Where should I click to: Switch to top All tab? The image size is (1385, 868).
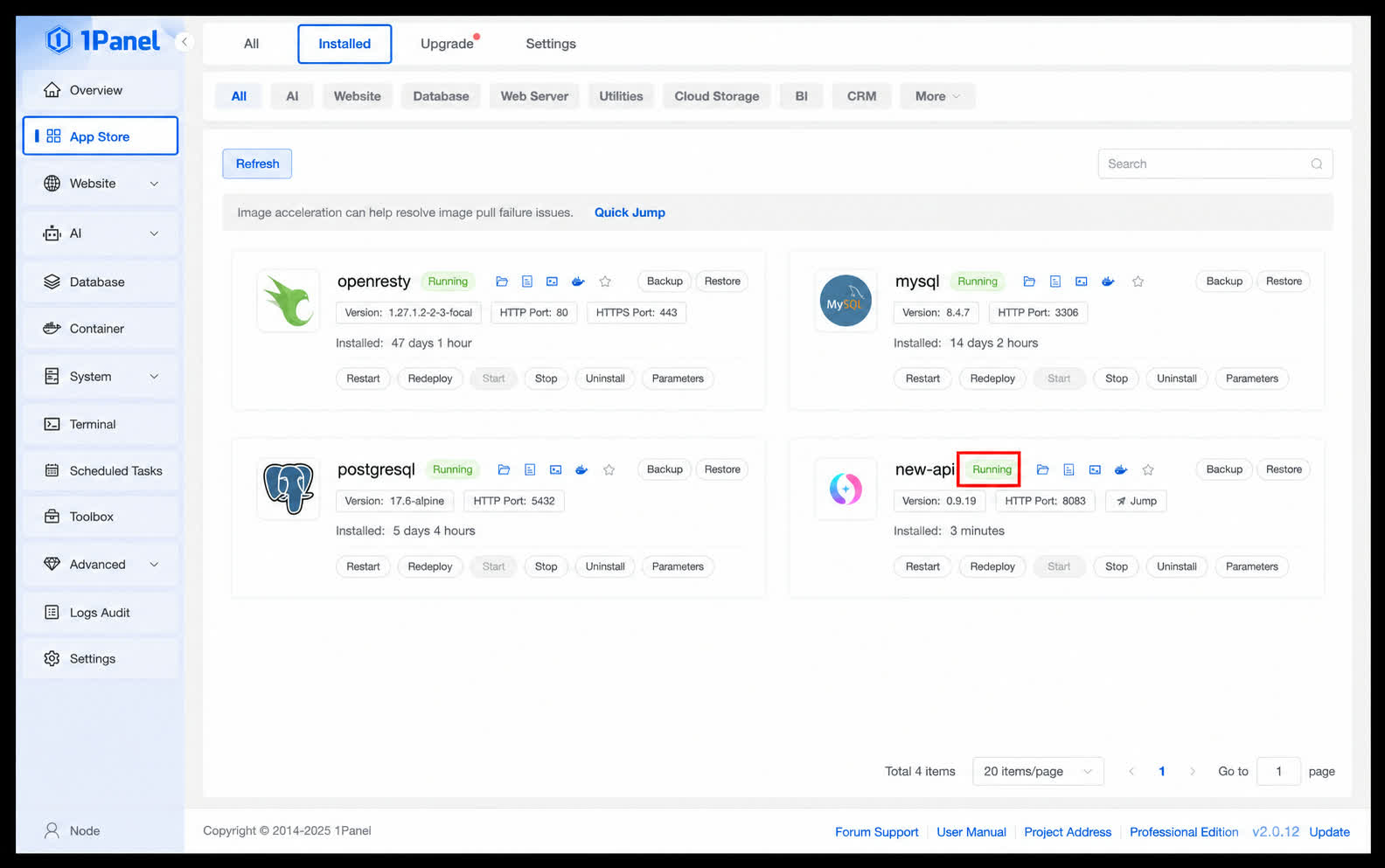(x=251, y=44)
